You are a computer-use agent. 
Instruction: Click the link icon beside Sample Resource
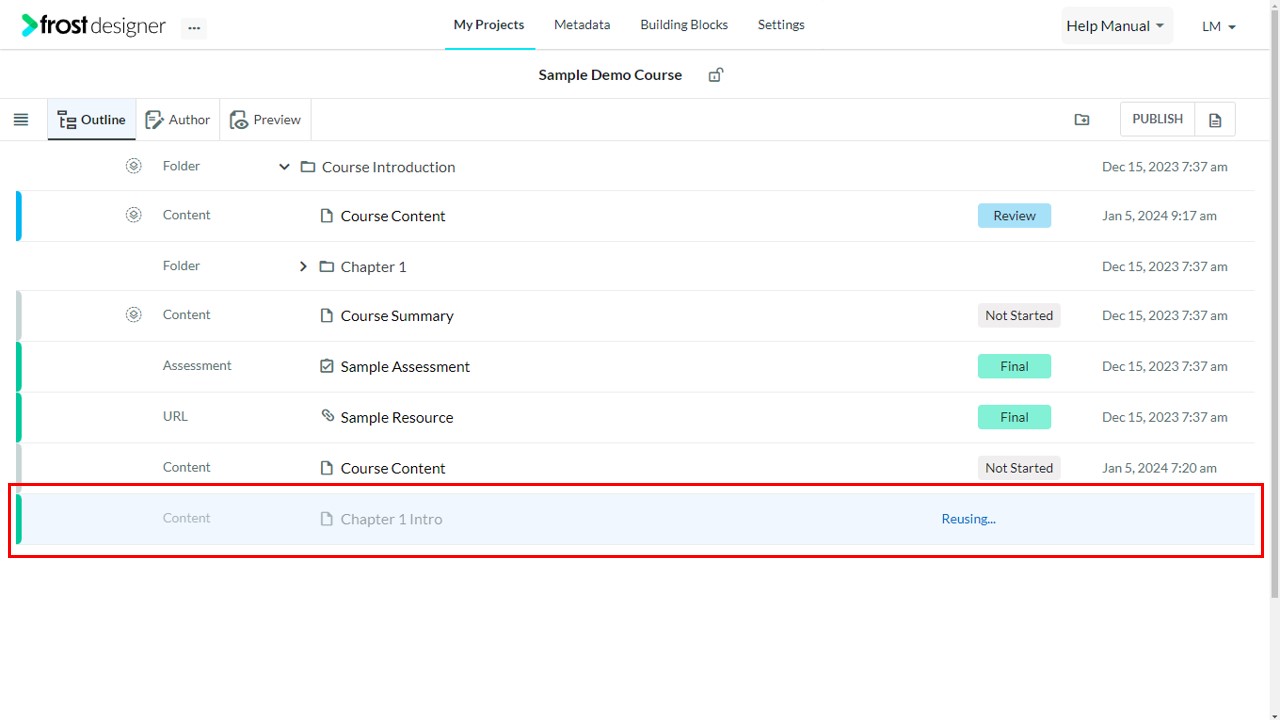point(327,416)
